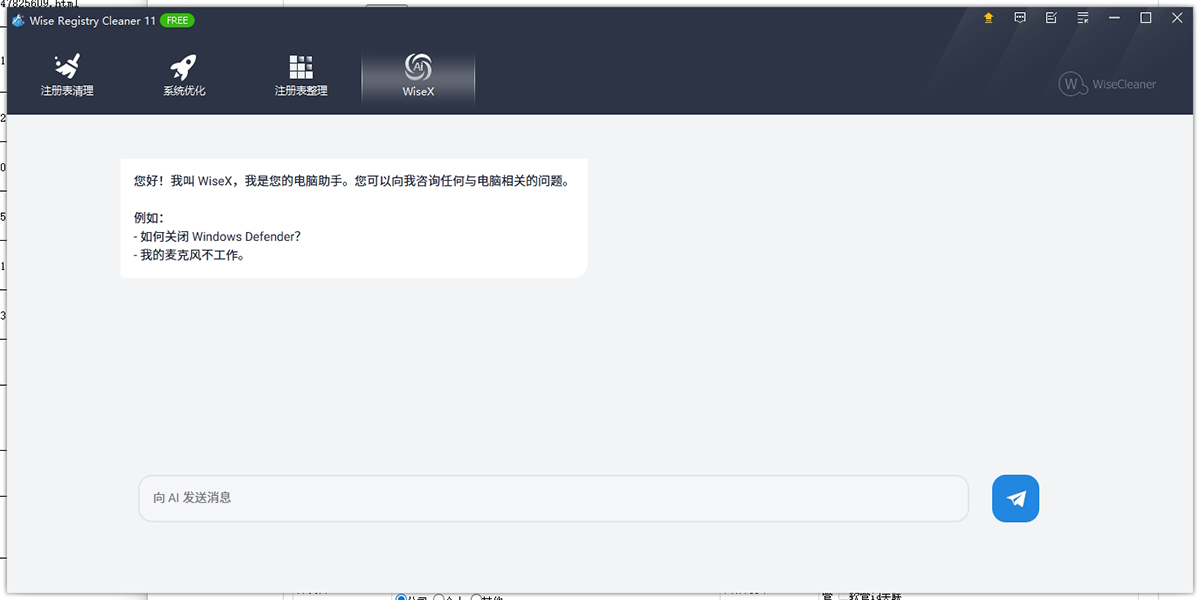Open the 注册表清理 broom icon

(x=67, y=68)
